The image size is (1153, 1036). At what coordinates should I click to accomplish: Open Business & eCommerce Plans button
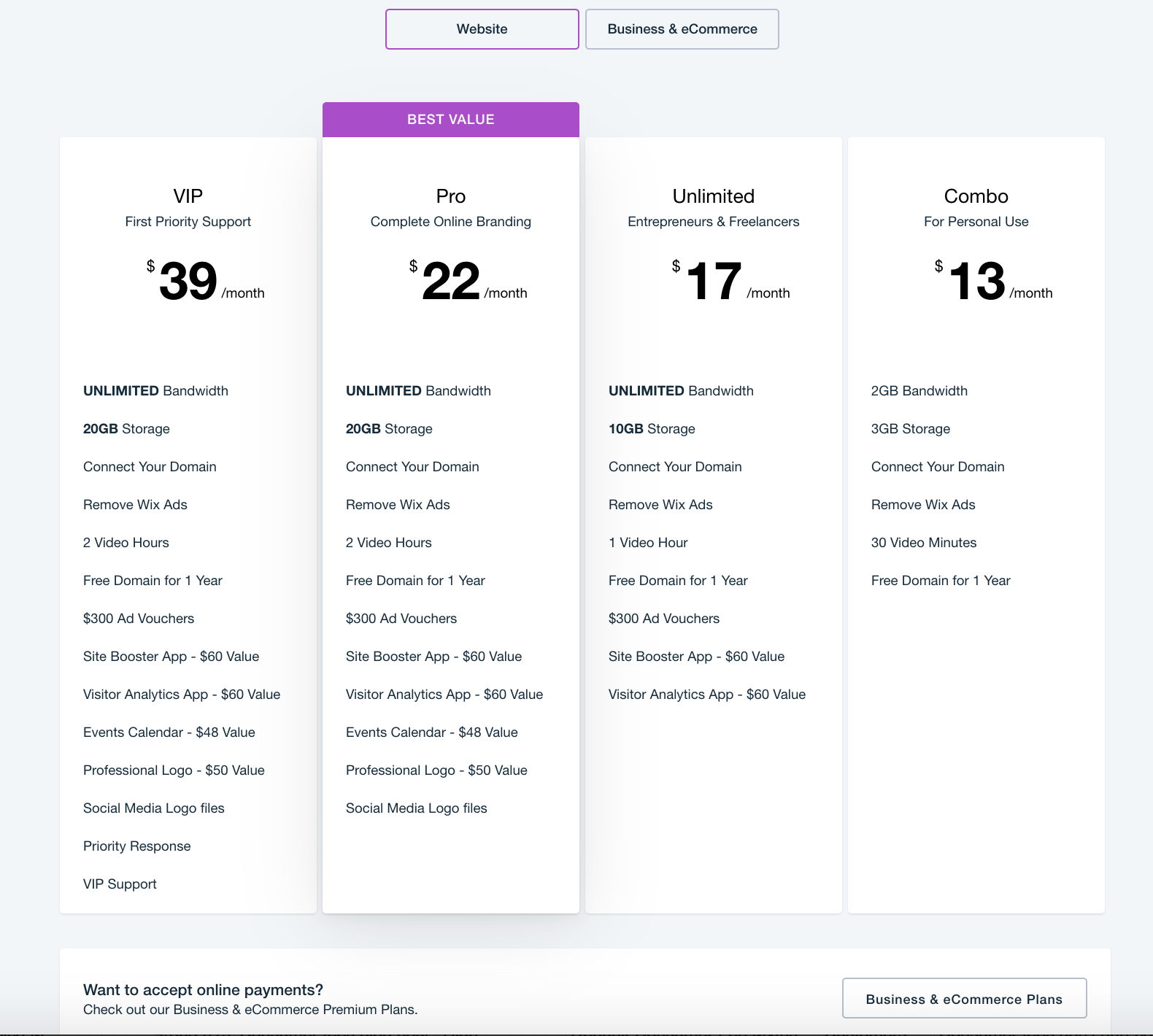pyautogui.click(x=964, y=999)
